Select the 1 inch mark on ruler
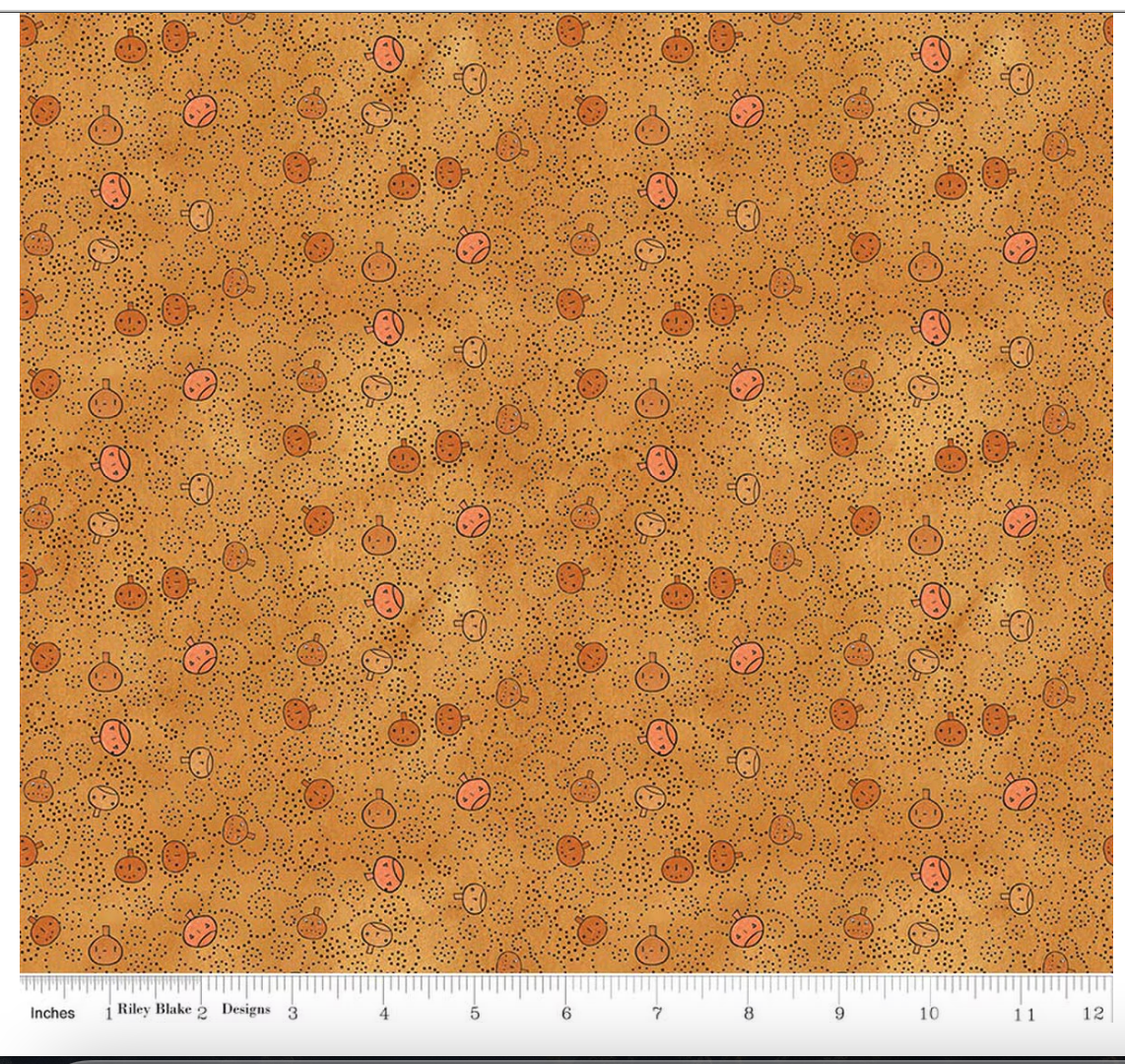 point(107,1013)
